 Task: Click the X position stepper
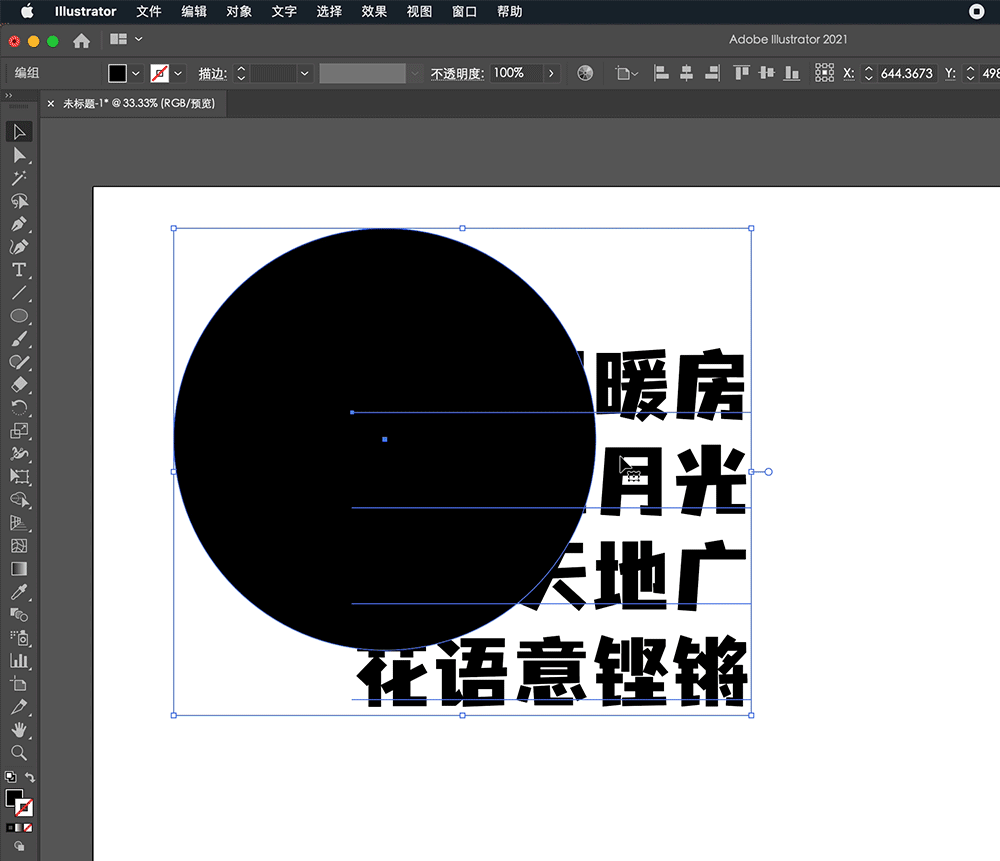coord(868,73)
